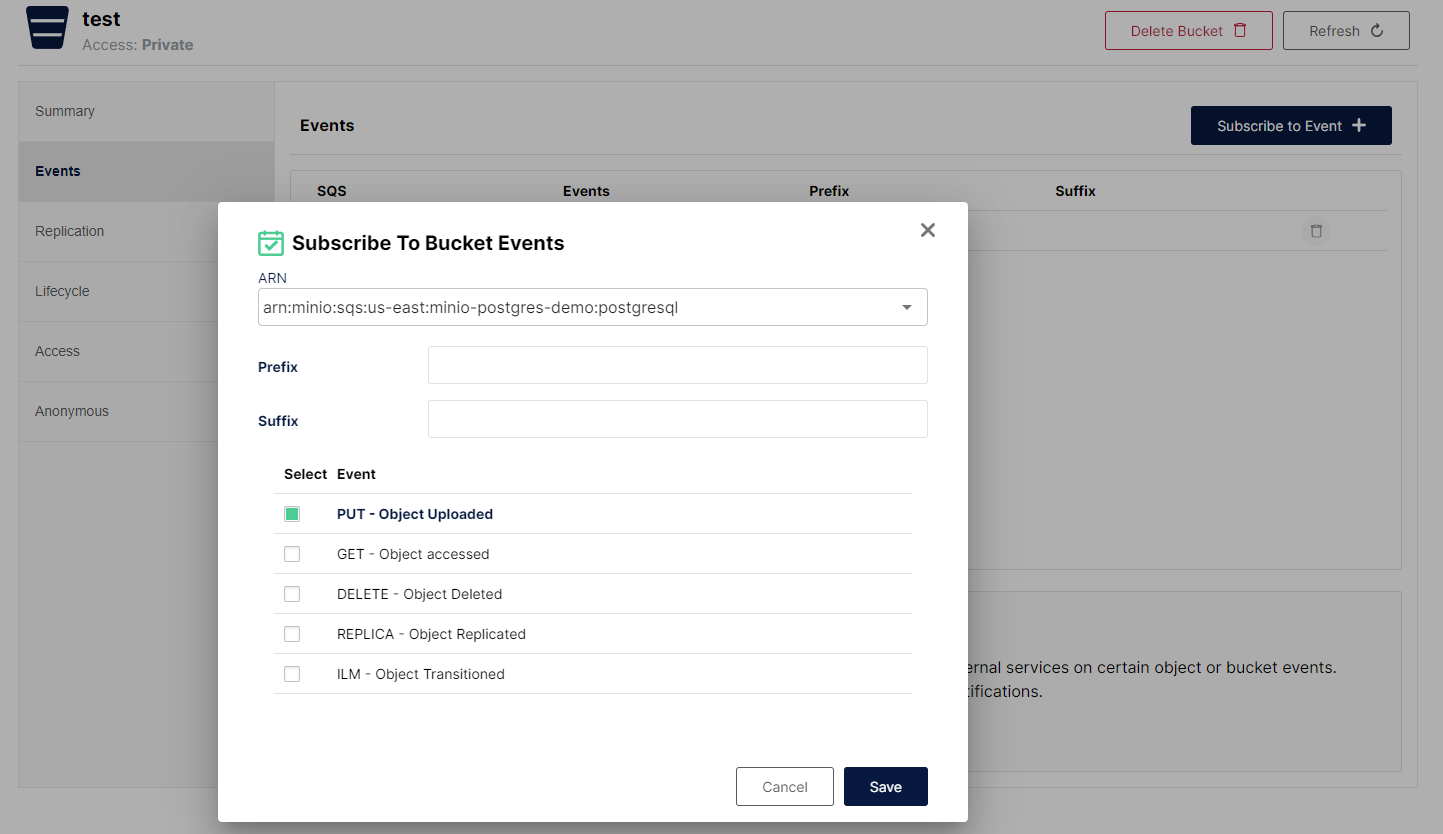Close the Subscribe To Bucket Events dialog

(x=927, y=230)
